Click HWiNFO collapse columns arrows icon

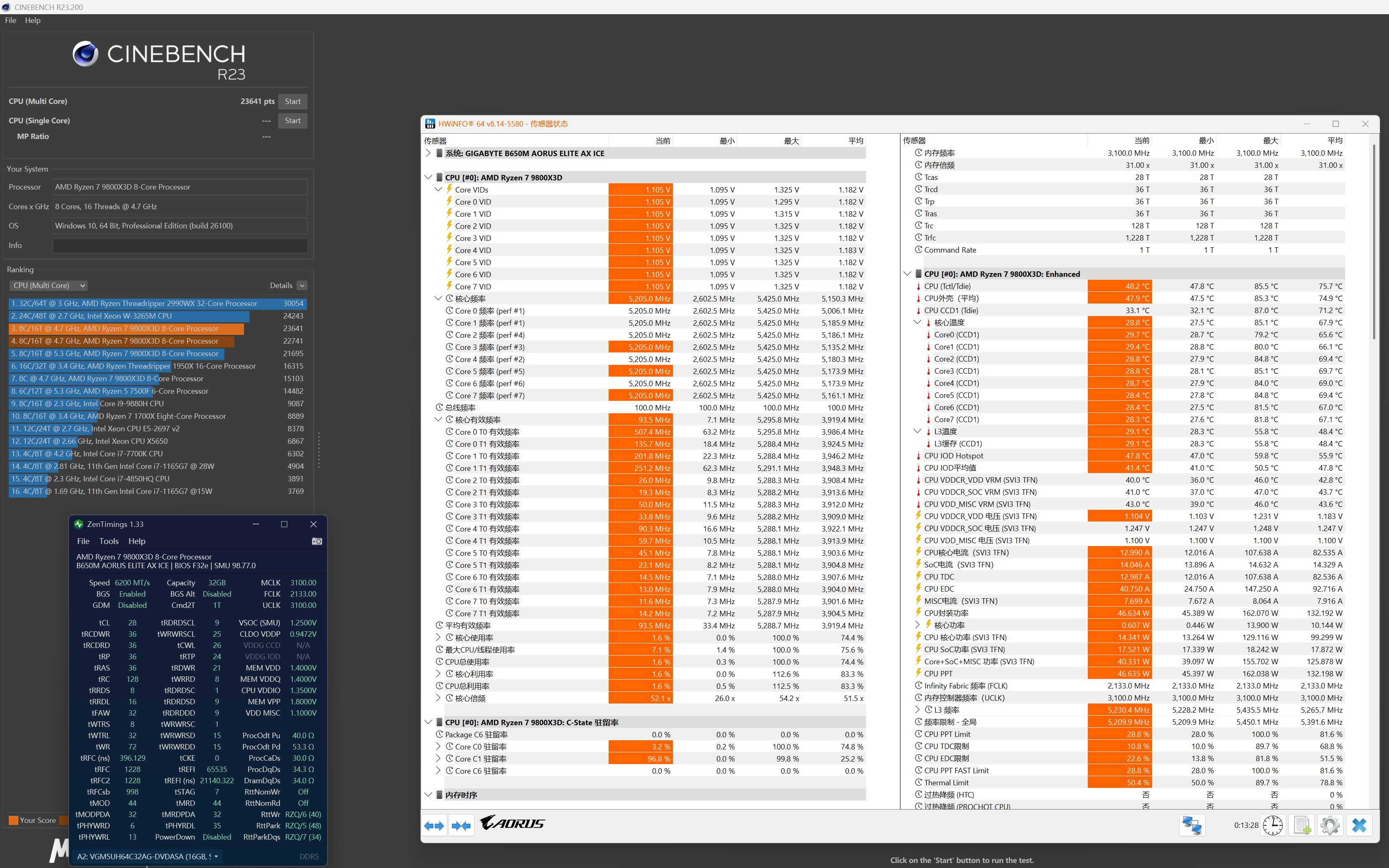point(461,825)
